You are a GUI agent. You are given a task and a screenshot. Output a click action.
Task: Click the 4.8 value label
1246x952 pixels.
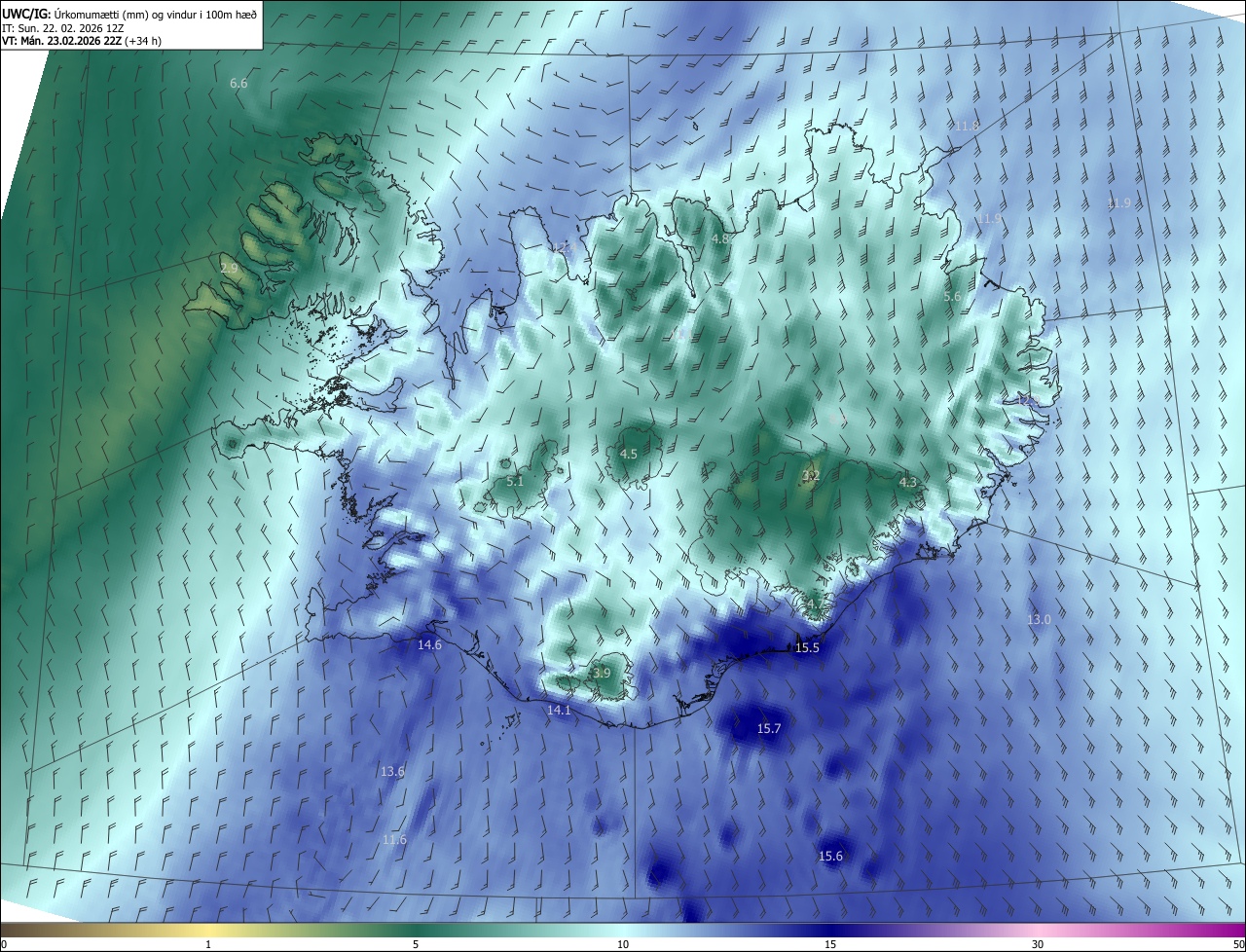pos(720,238)
